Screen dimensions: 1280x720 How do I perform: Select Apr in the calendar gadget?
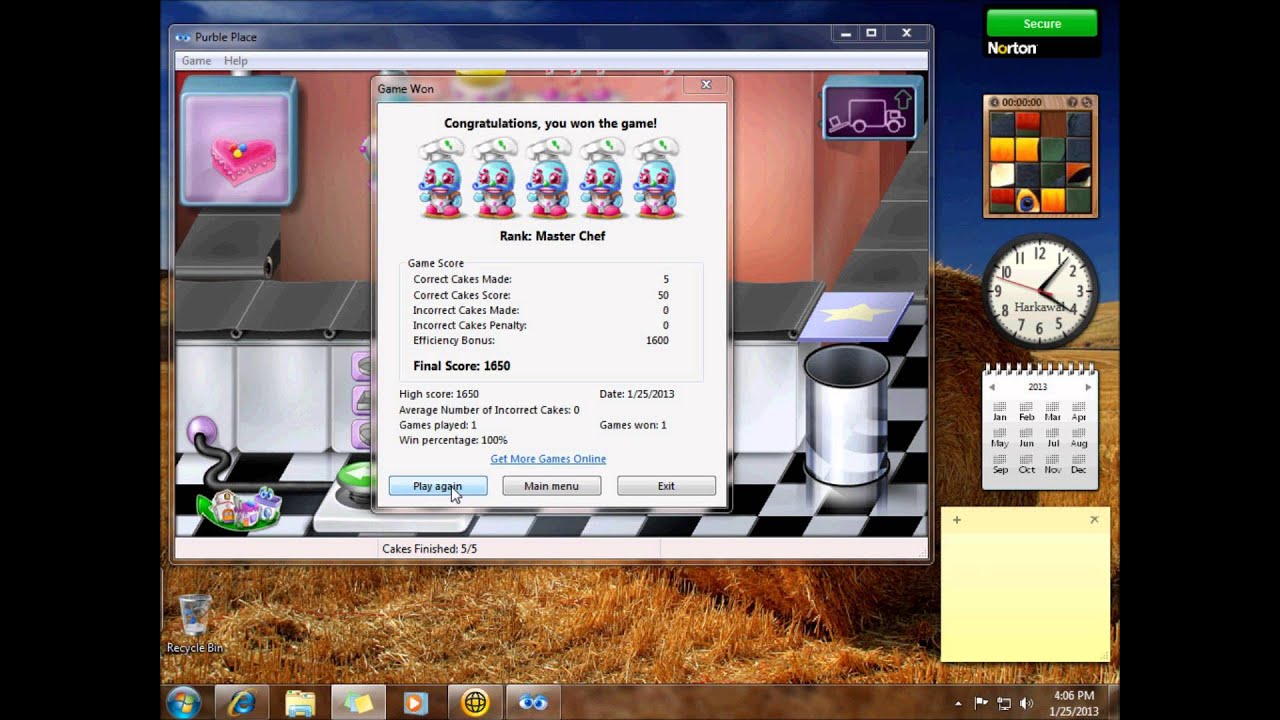[x=1078, y=412]
